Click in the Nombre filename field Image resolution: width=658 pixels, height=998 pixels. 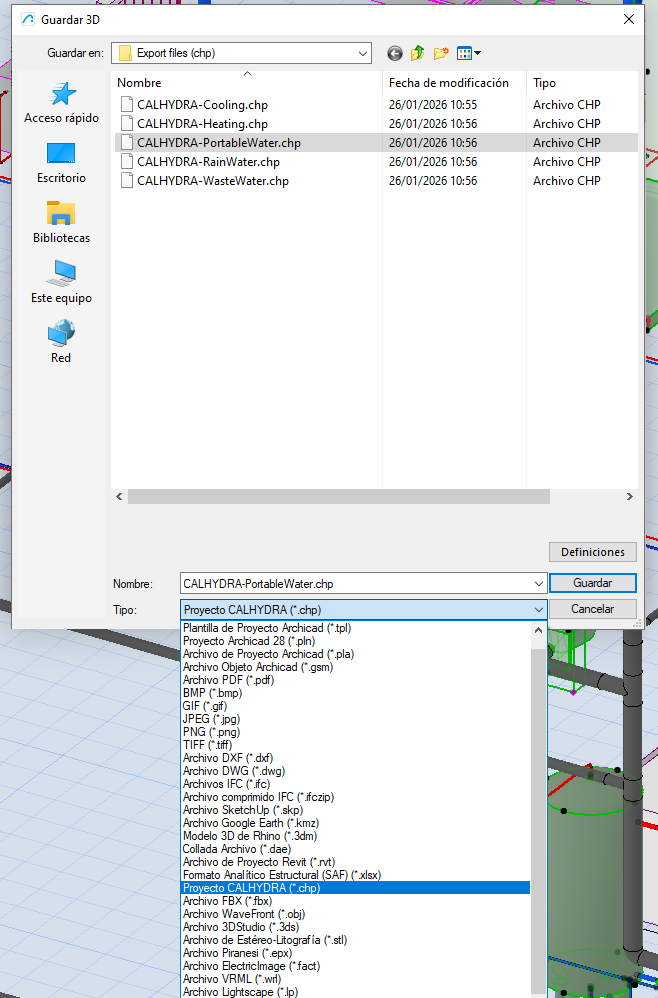(x=356, y=584)
